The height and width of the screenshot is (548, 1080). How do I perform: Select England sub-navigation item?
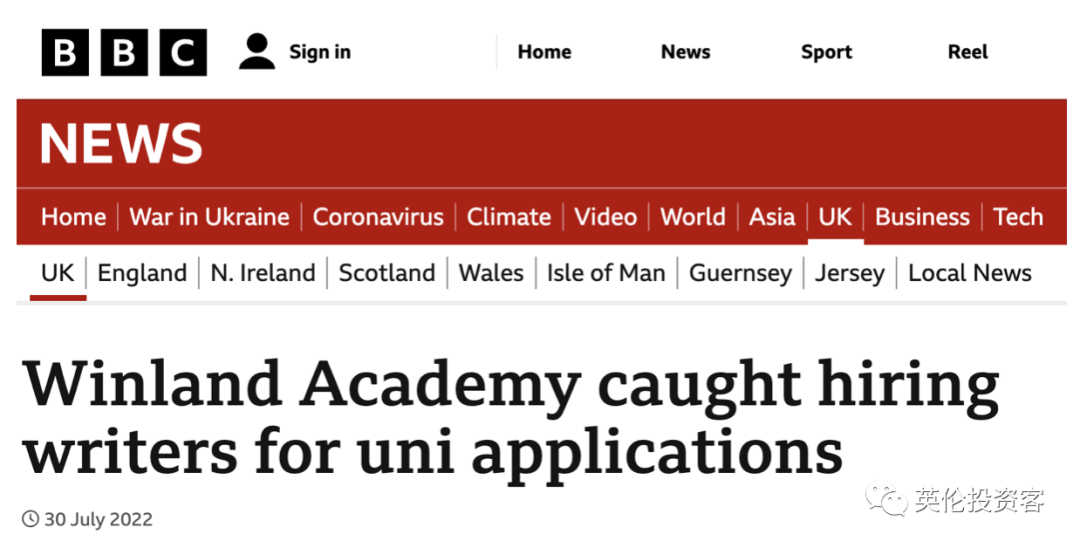point(142,273)
